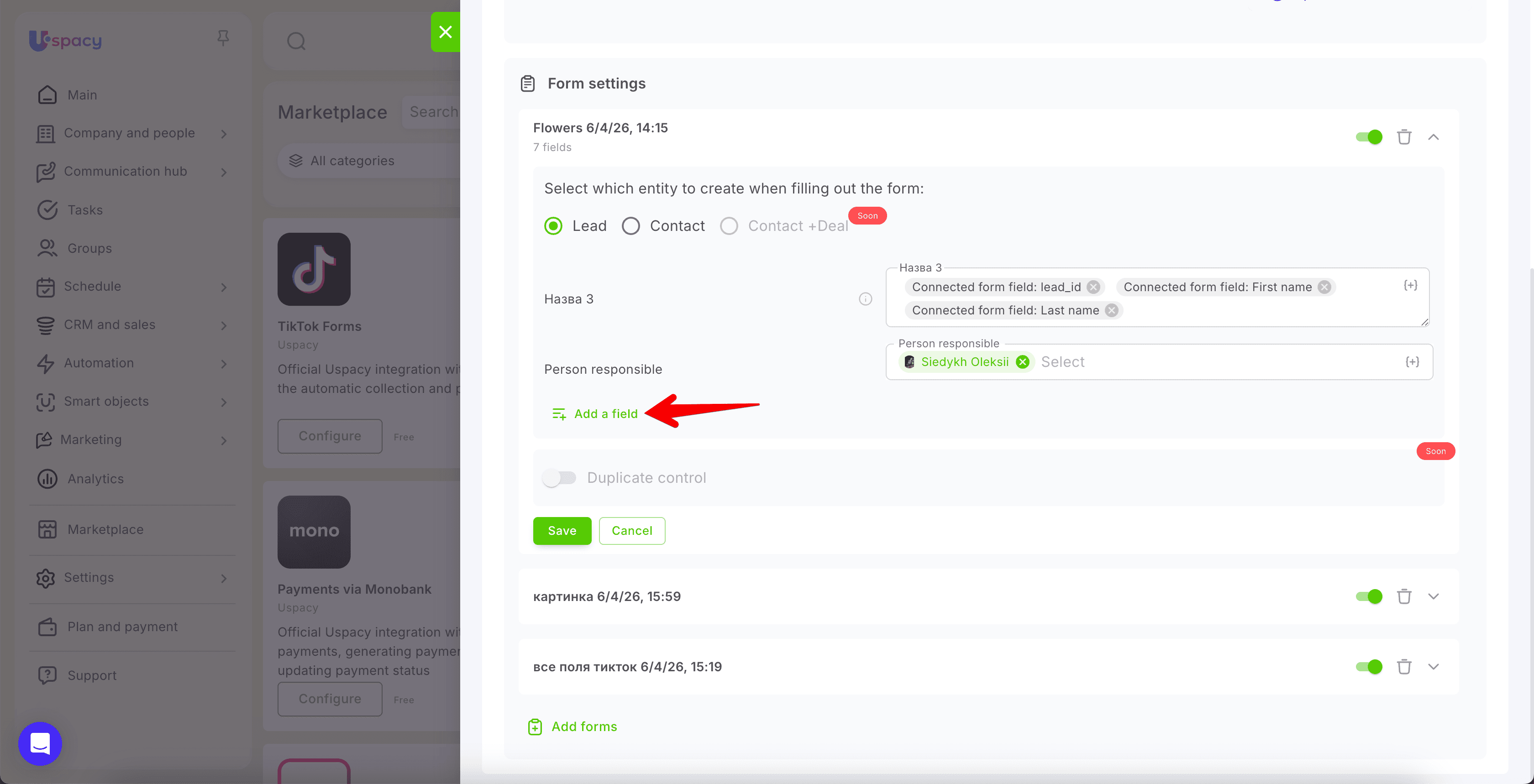Expand CRM and sales submenu arrow
Screen dimensions: 1534x784
(224, 326)
